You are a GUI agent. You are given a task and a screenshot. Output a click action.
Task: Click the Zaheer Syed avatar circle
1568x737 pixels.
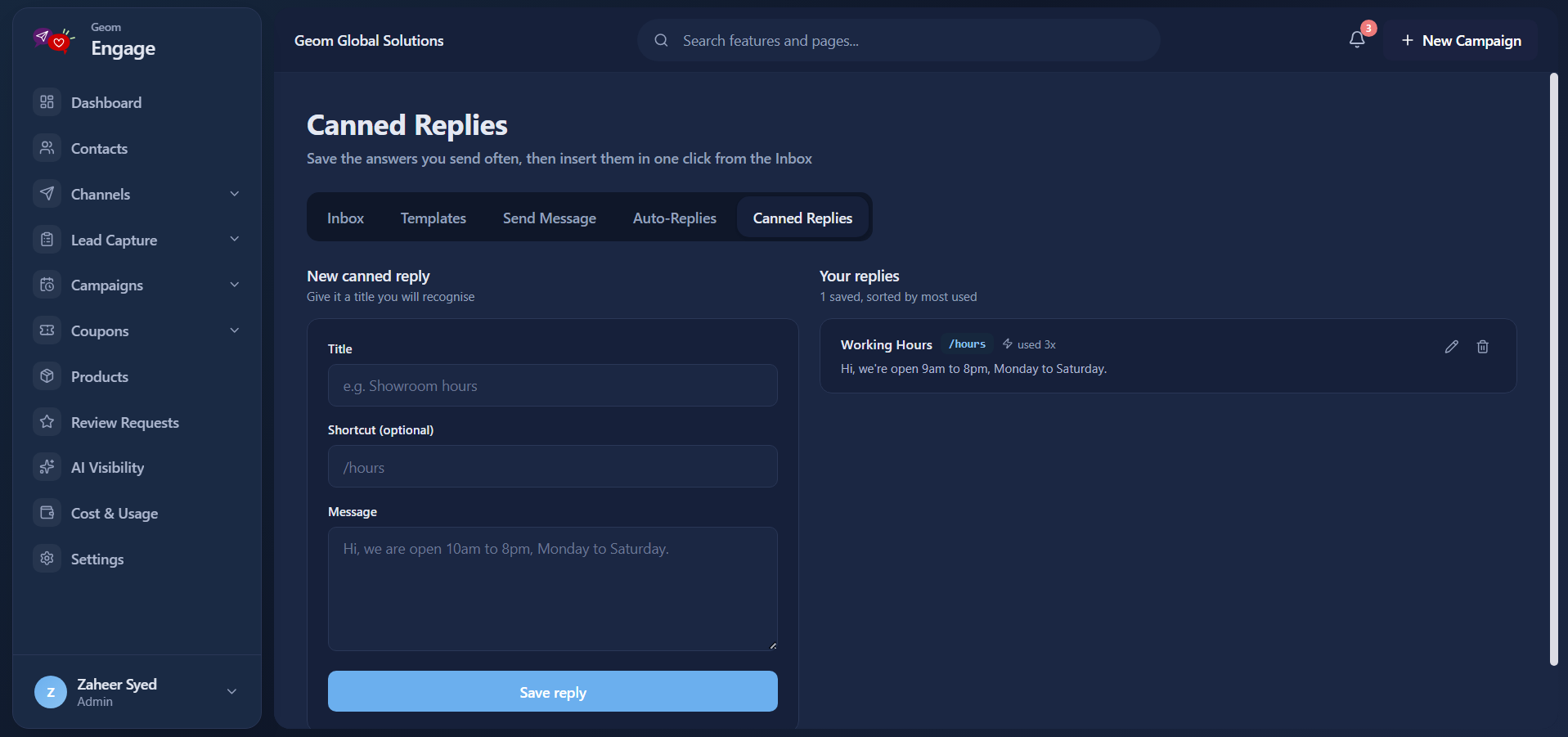[51, 692]
